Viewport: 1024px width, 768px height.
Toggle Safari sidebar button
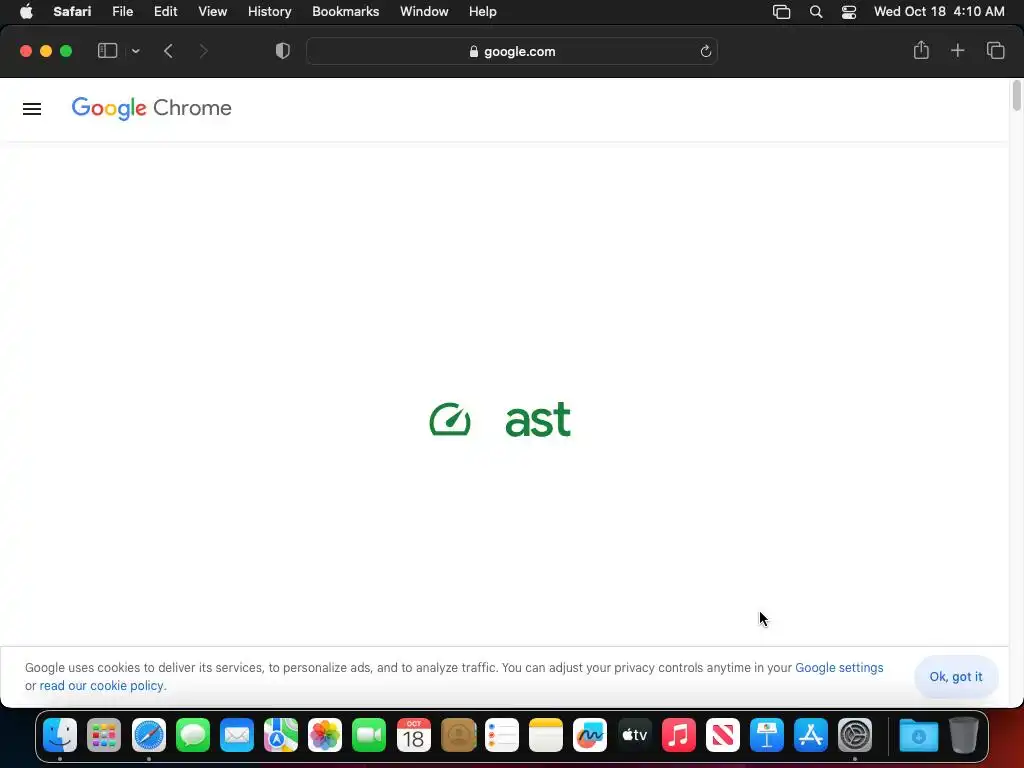[x=107, y=51]
